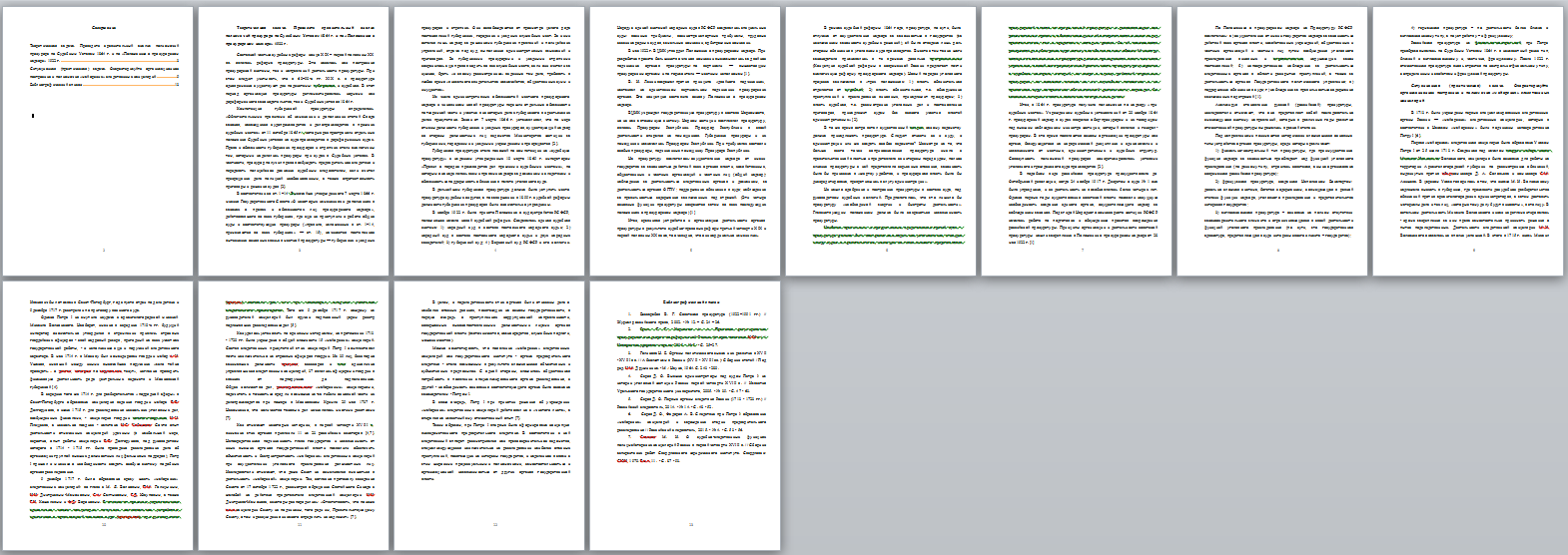Open the last page with the numbered bibliography
Screen dimensions: 1568x555
point(685,415)
